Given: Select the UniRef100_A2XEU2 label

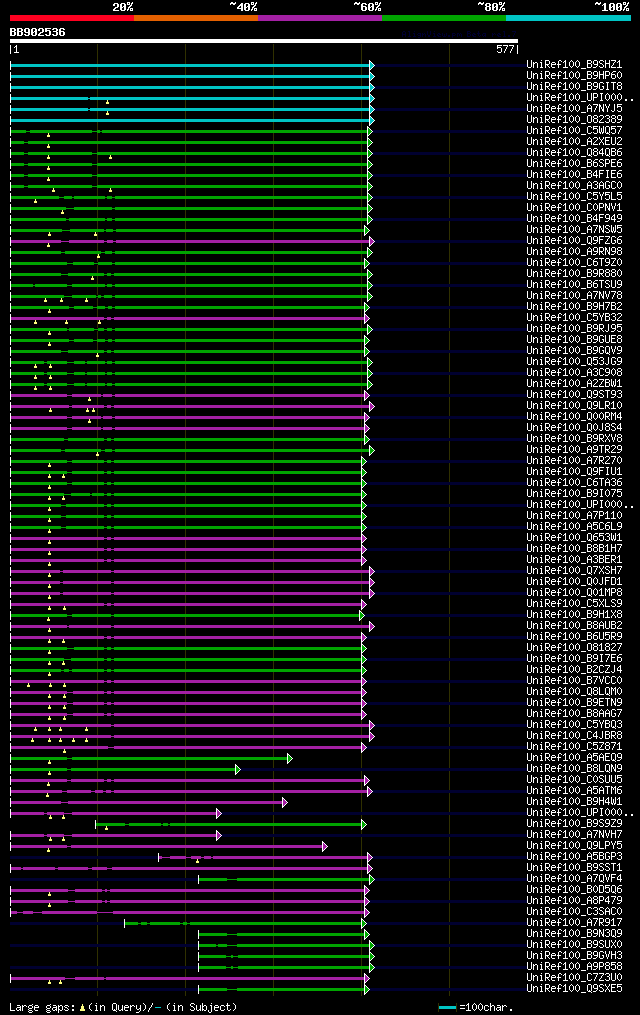Looking at the screenshot, I should [574, 142].
